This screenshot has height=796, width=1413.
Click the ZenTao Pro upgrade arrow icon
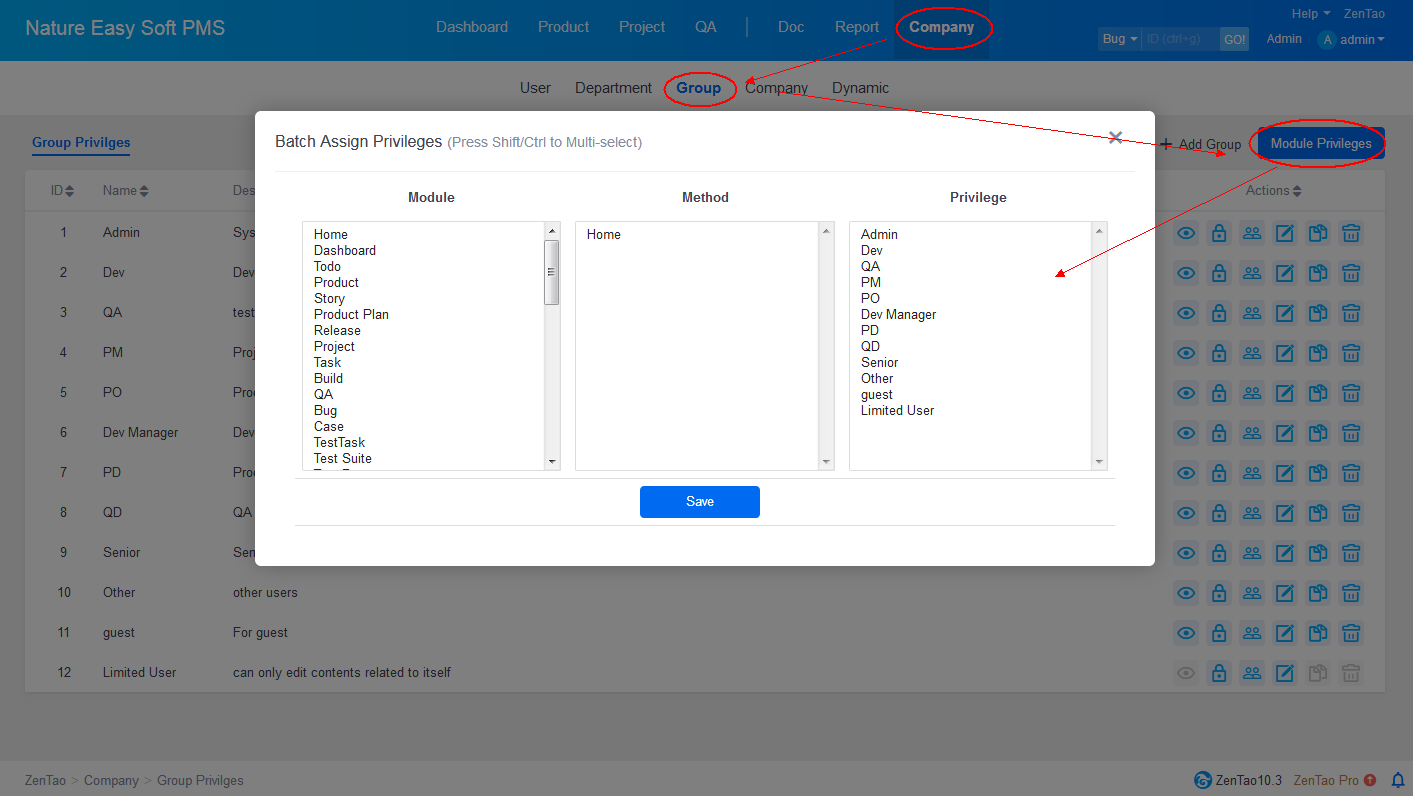coord(1370,780)
